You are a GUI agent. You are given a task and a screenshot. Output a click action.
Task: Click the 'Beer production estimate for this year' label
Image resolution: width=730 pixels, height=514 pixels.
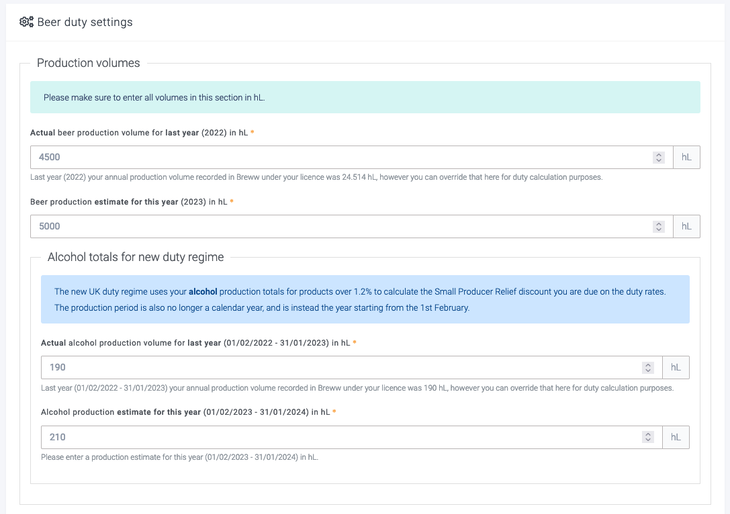(130, 202)
